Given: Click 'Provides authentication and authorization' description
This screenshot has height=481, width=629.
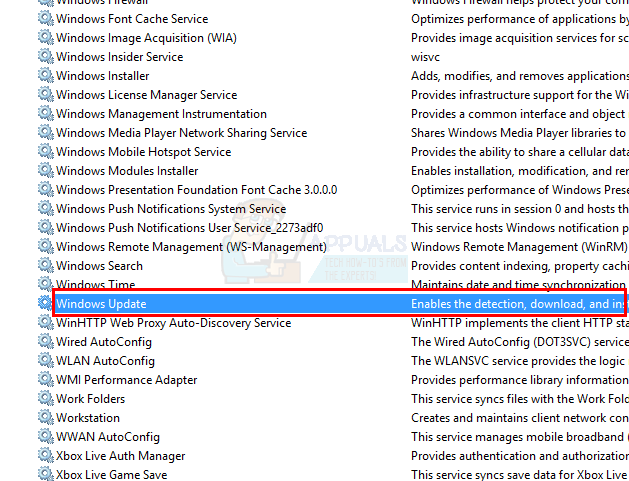Looking at the screenshot, I should 520,456.
